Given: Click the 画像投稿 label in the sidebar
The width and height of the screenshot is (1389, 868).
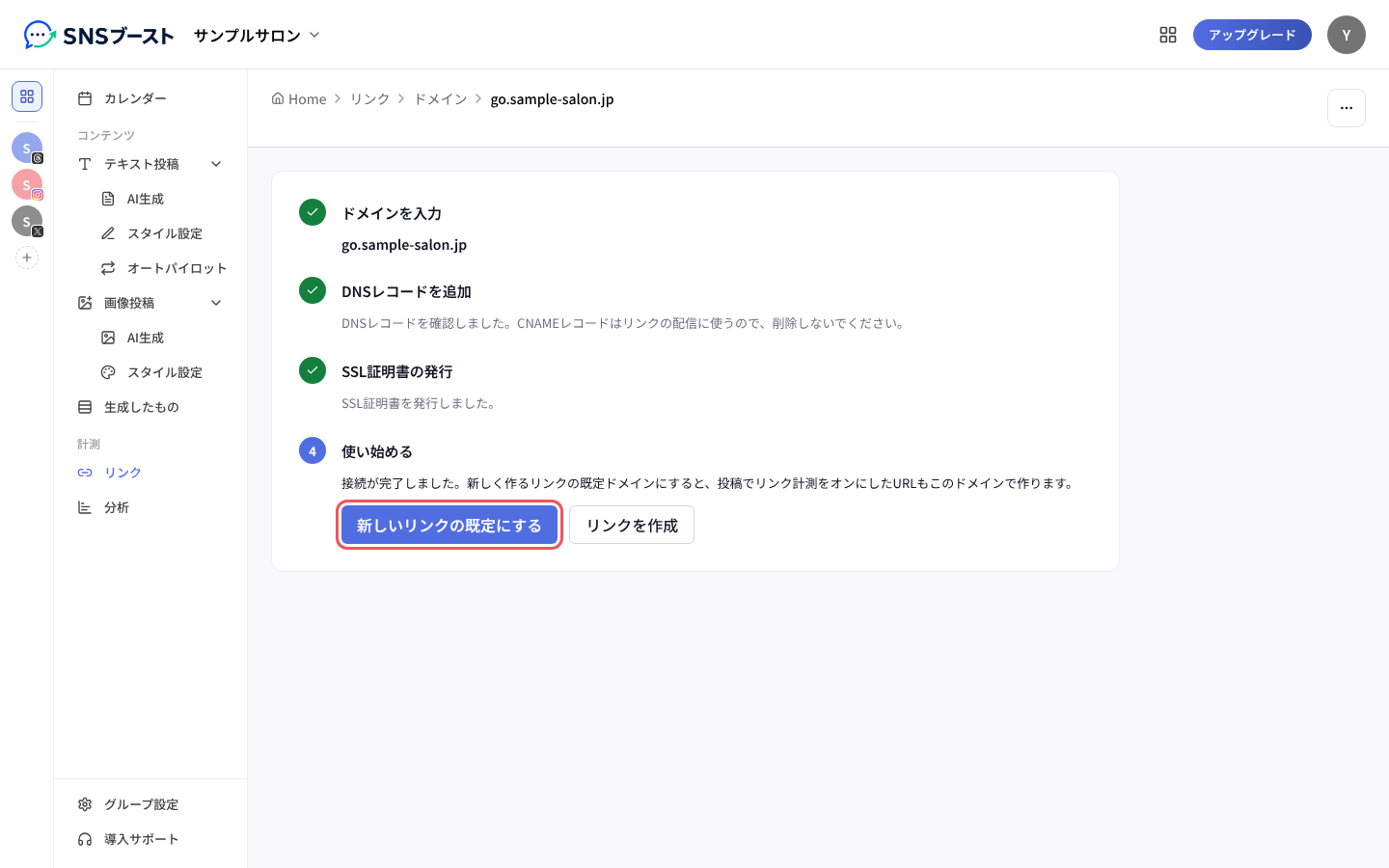Looking at the screenshot, I should [129, 303].
